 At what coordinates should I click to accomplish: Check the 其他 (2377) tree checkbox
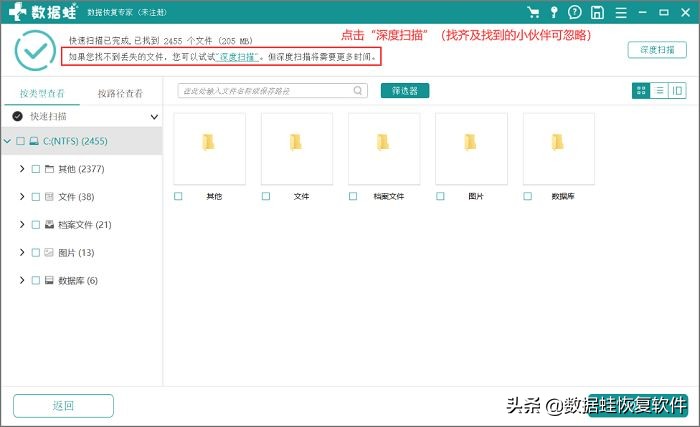click(36, 169)
